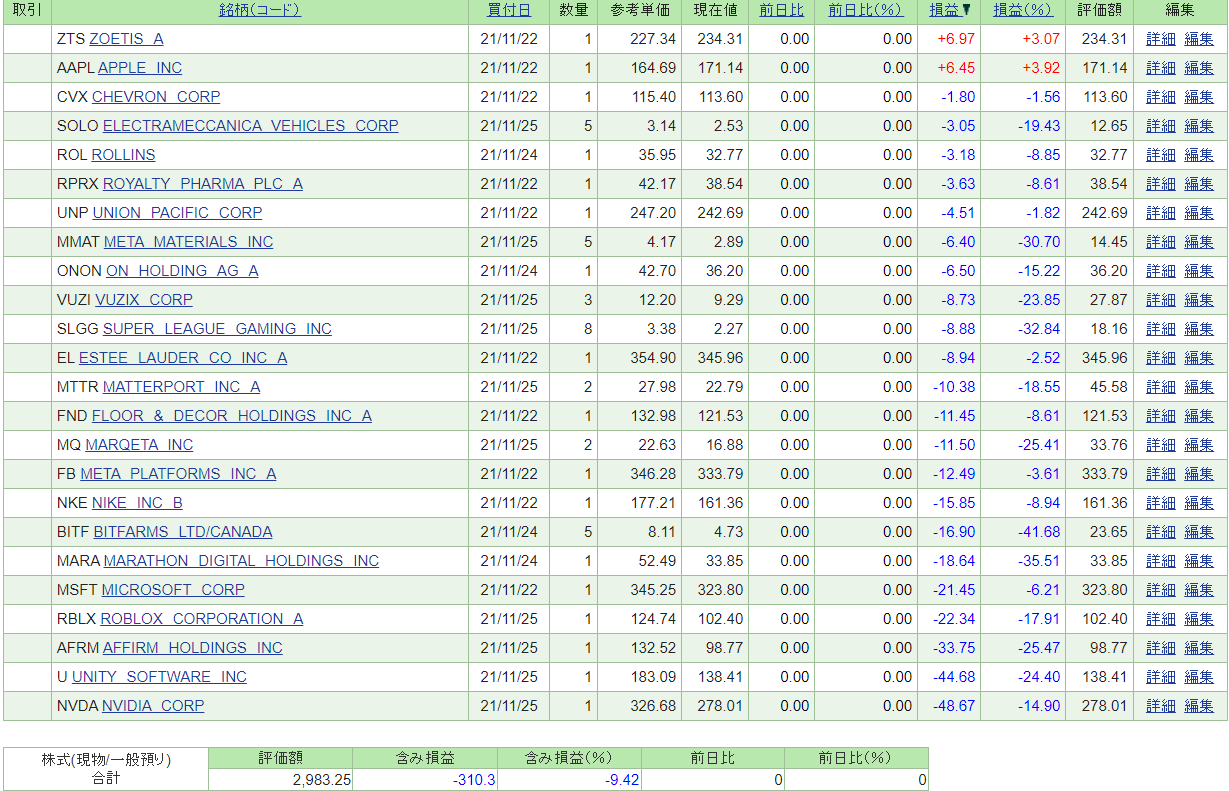Open the ESTEE_LAUDER_CO_INC_A link
Image resolution: width=1229 pixels, height=791 pixels.
click(x=183, y=358)
